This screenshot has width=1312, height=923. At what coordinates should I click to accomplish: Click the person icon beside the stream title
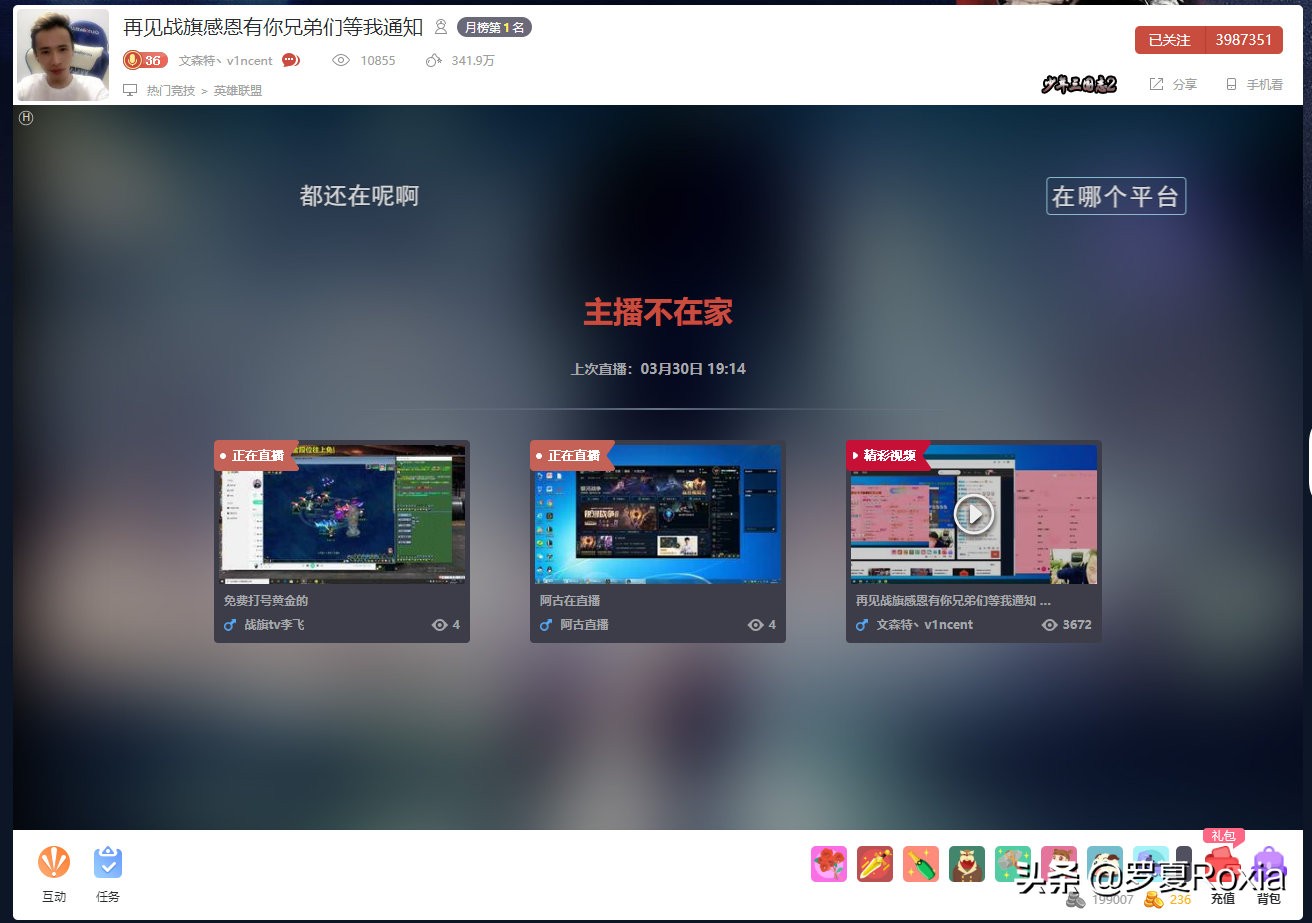440,27
